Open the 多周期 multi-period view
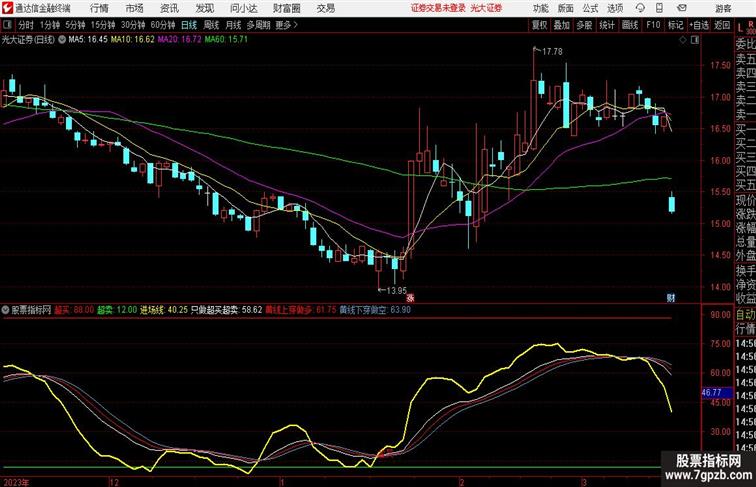This screenshot has width=756, height=487. coord(258,25)
